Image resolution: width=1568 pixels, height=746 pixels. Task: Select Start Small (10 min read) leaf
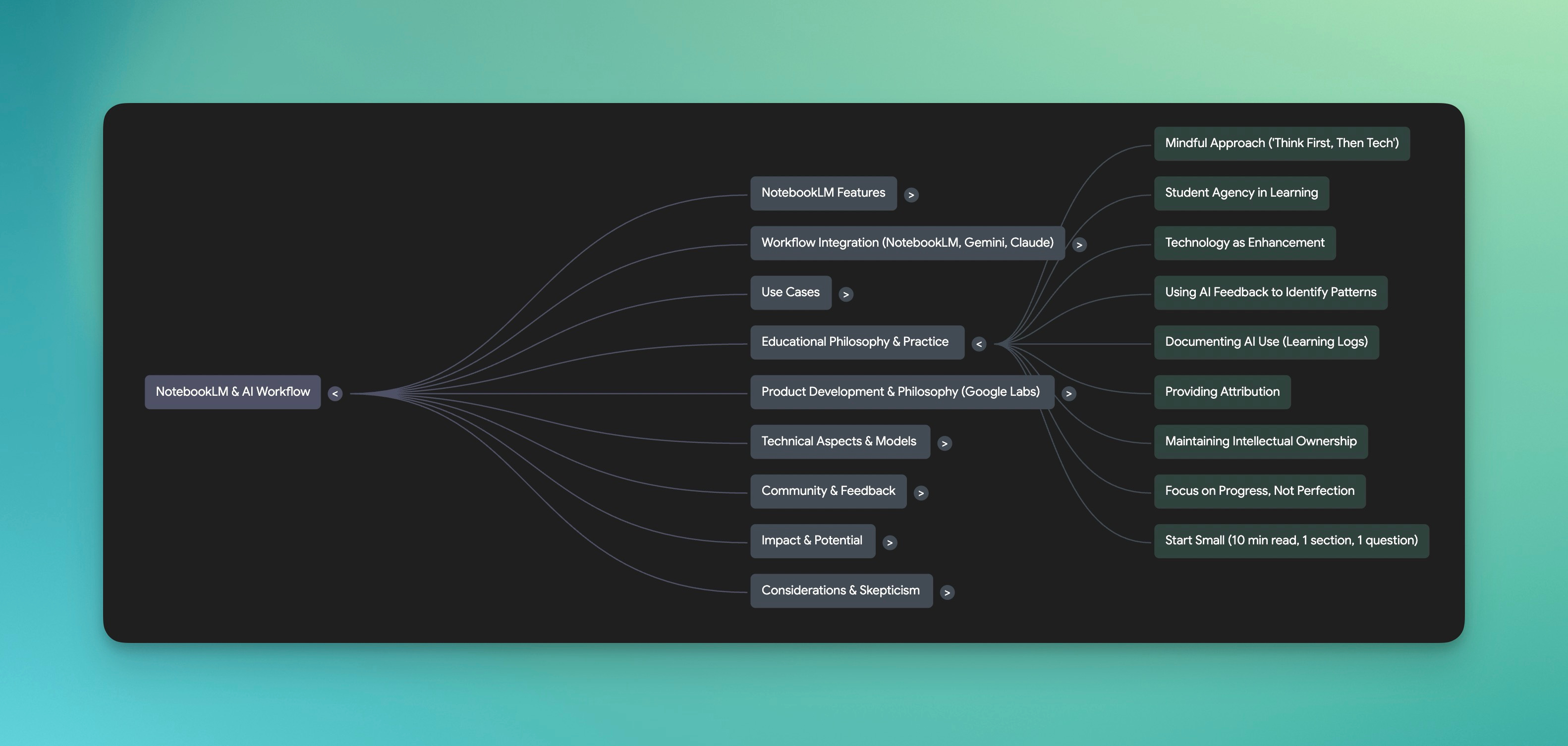(1291, 541)
